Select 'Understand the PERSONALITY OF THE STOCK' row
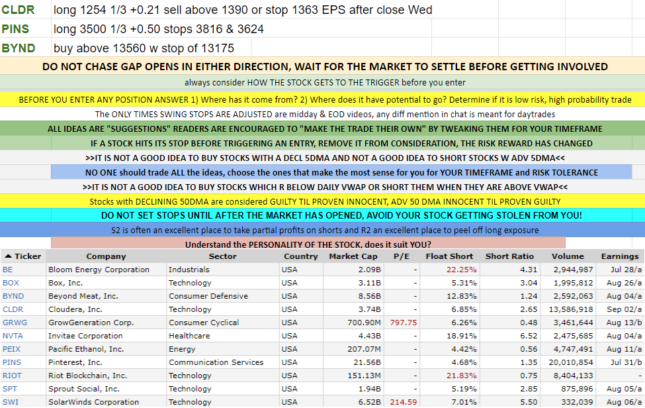 [308, 243]
